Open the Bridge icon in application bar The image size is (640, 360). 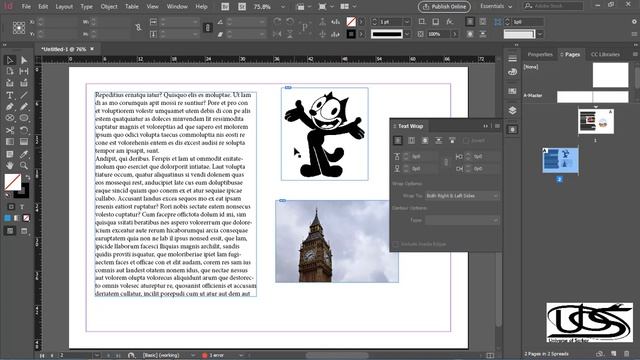225,7
